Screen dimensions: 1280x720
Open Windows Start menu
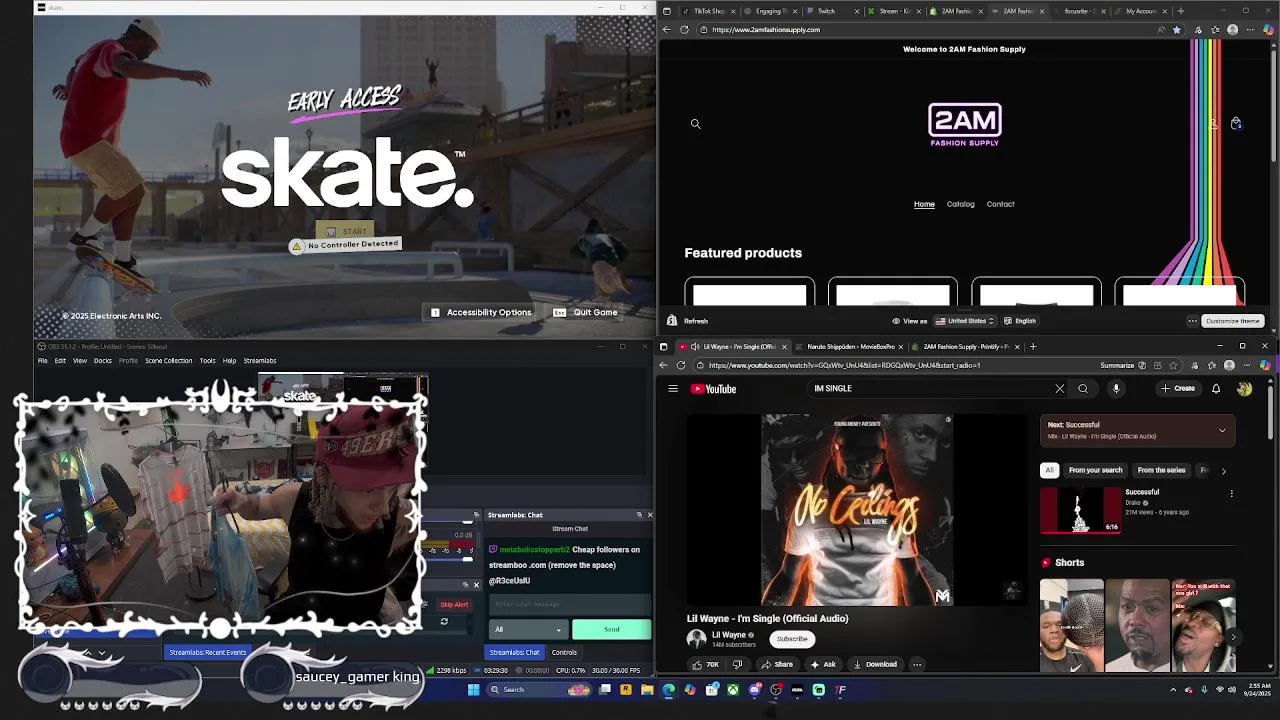point(474,690)
